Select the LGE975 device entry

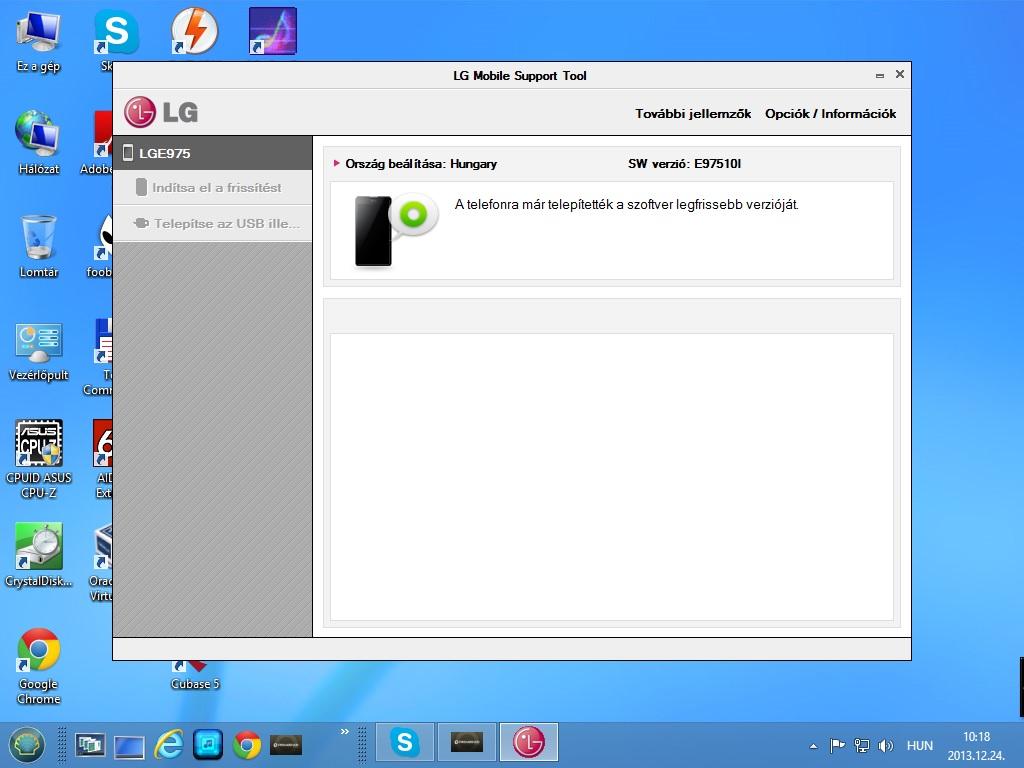point(213,153)
